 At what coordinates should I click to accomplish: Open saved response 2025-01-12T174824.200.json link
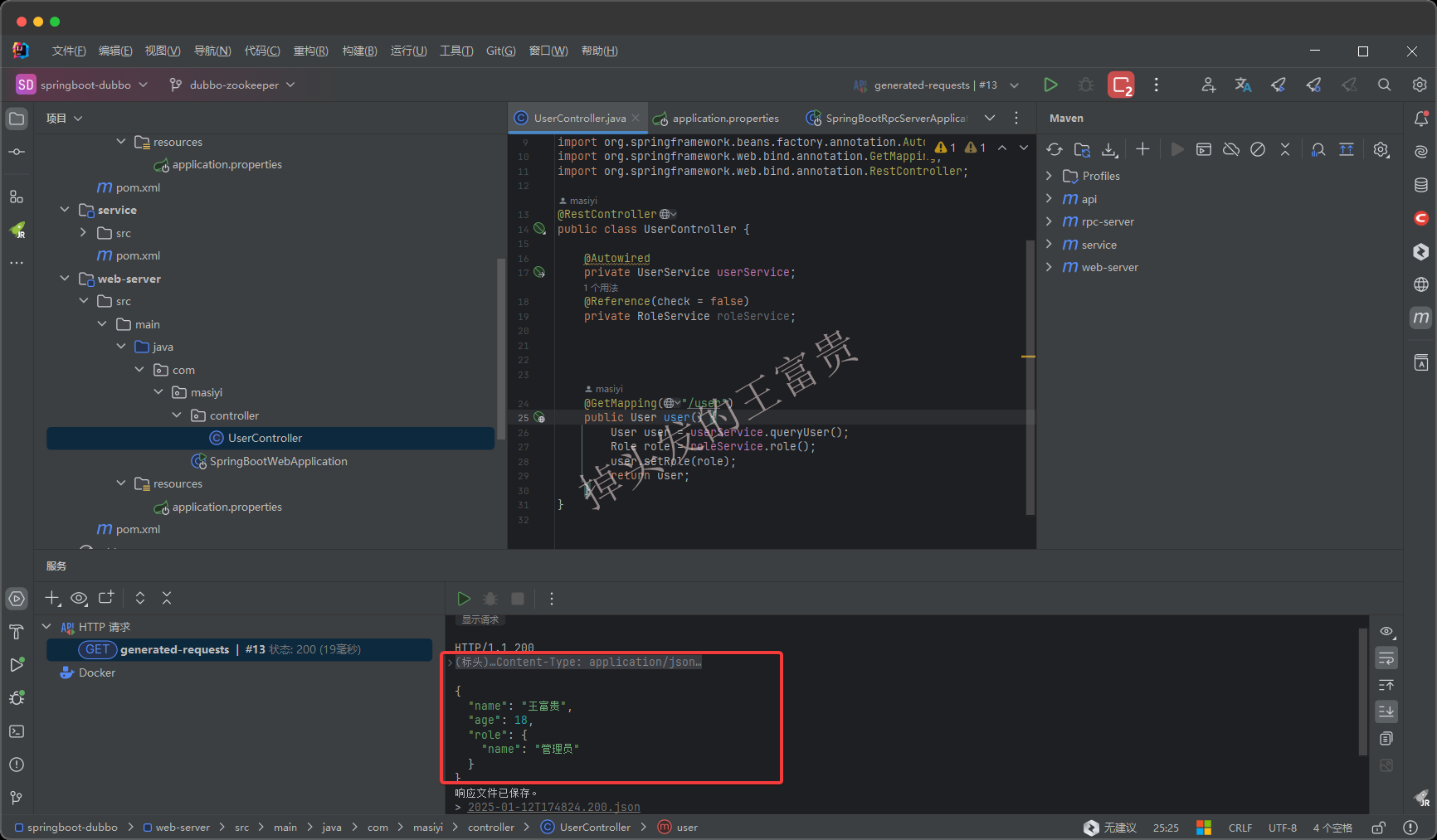point(553,807)
